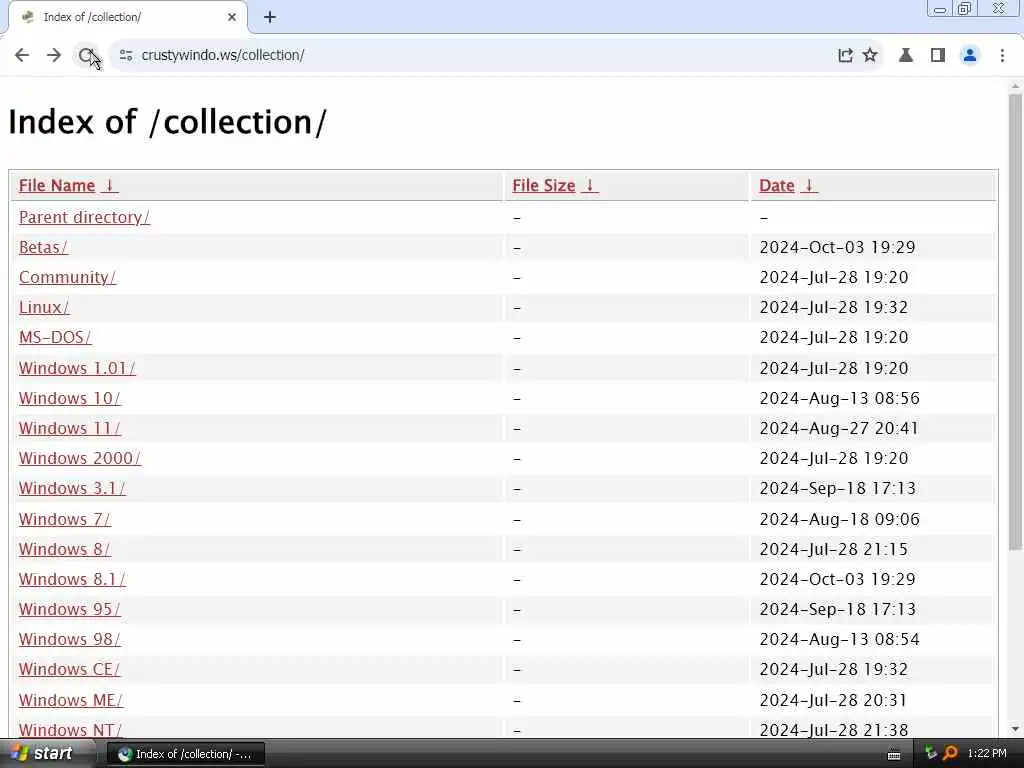Screen dimensions: 1024x768
Task: Click the network connection tray icon
Action: coord(931,754)
